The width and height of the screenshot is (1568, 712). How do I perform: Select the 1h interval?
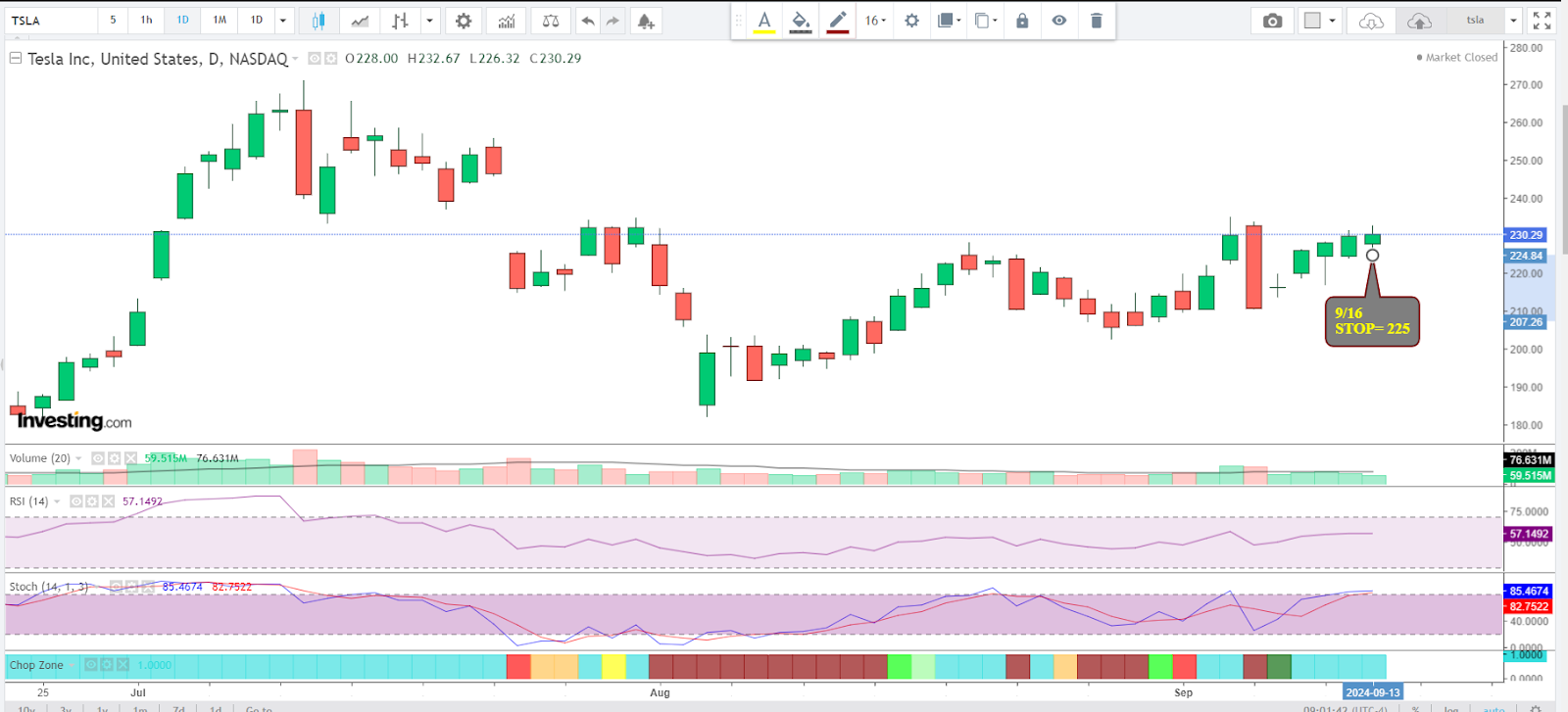(x=146, y=21)
